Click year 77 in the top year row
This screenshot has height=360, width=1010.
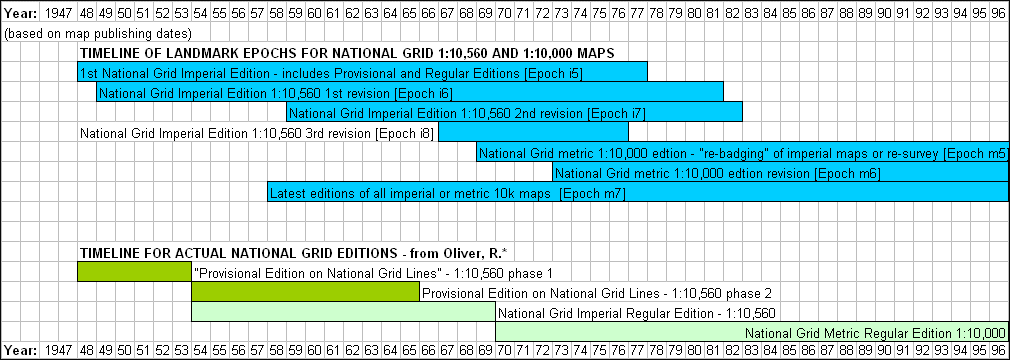638,12
